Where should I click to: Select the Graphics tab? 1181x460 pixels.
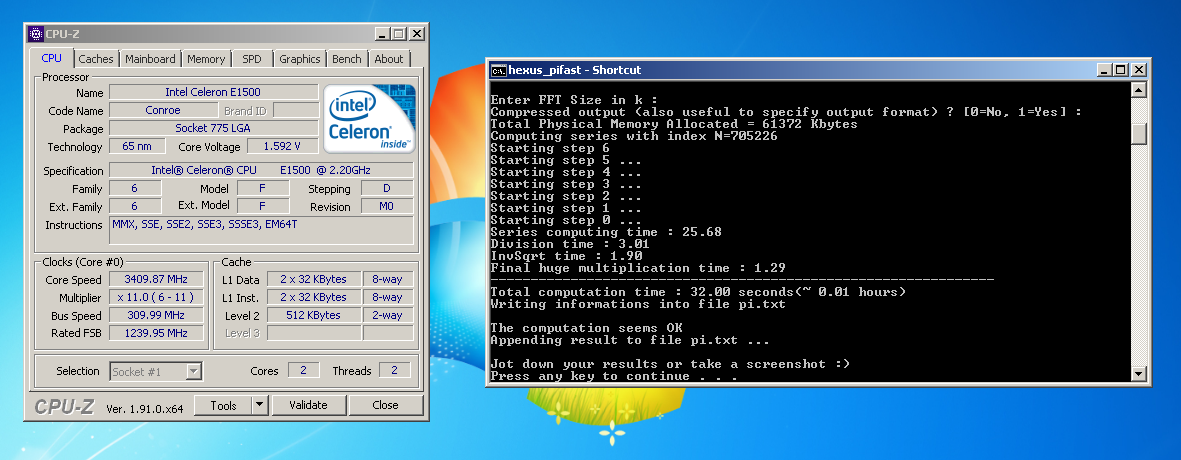300,59
